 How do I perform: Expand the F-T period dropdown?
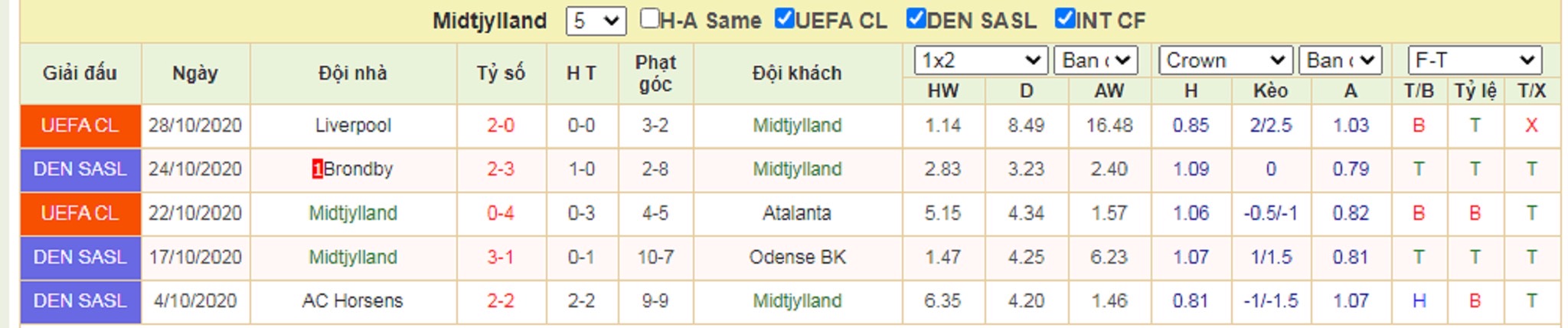pos(1475,61)
